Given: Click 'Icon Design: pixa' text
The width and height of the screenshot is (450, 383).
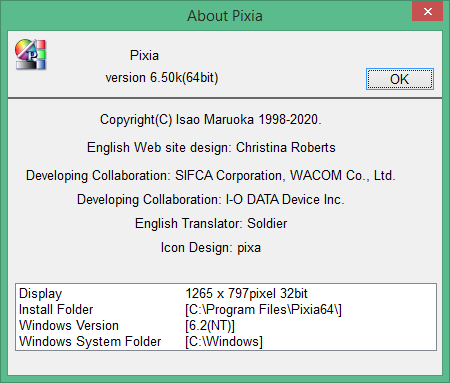Looking at the screenshot, I should click(211, 248).
